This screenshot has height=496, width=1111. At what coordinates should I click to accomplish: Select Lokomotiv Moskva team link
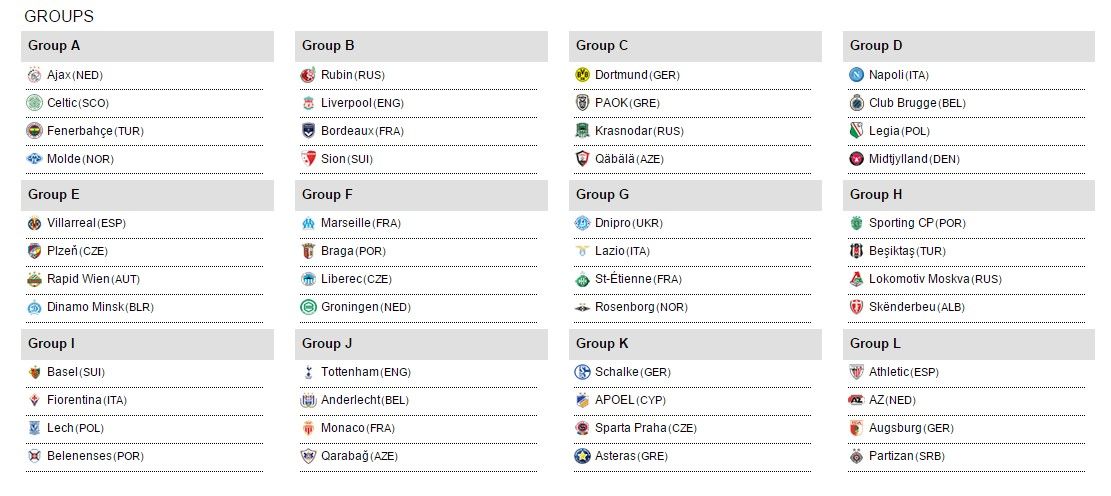click(x=921, y=279)
